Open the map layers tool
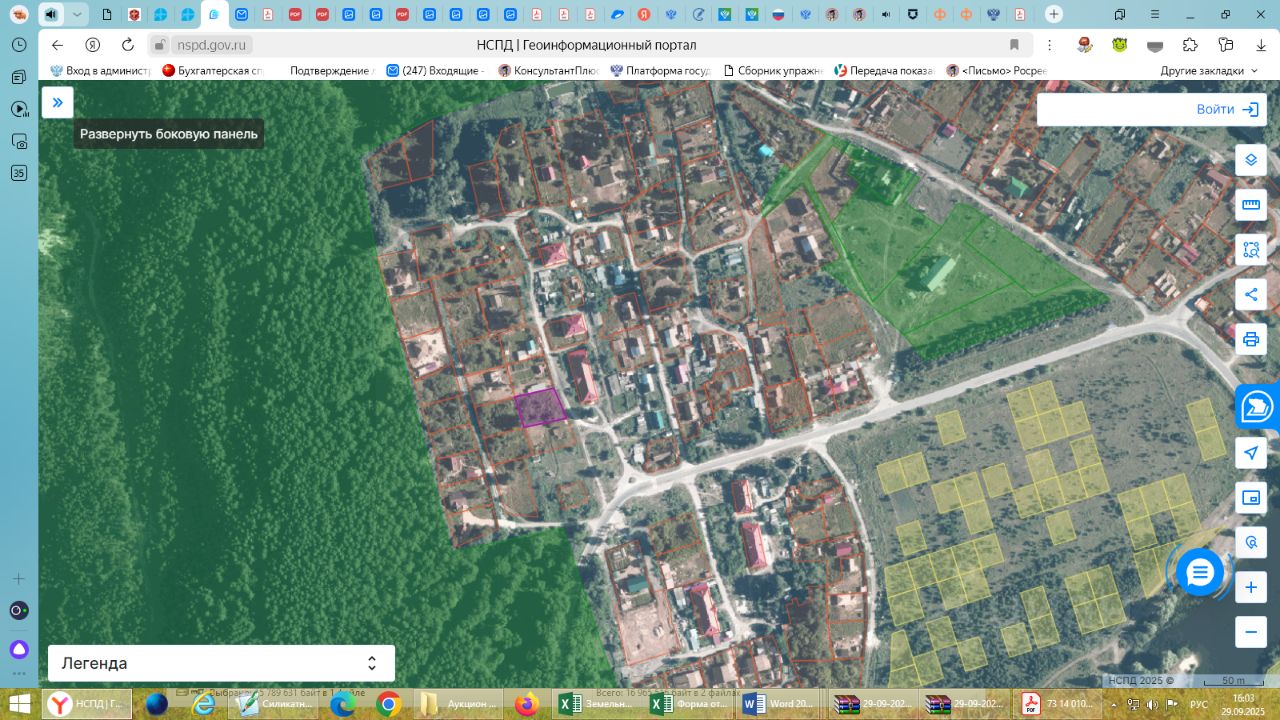1280x720 pixels. (1250, 160)
